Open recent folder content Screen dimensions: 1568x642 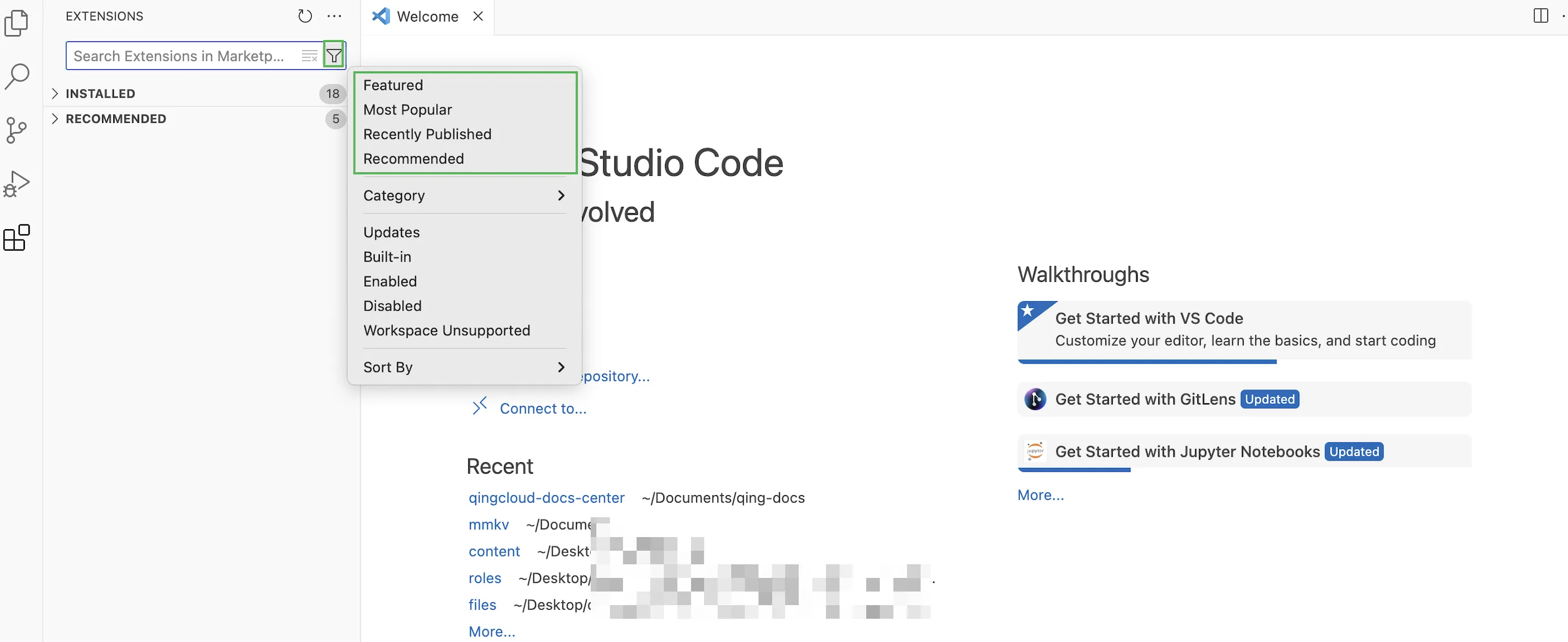494,551
